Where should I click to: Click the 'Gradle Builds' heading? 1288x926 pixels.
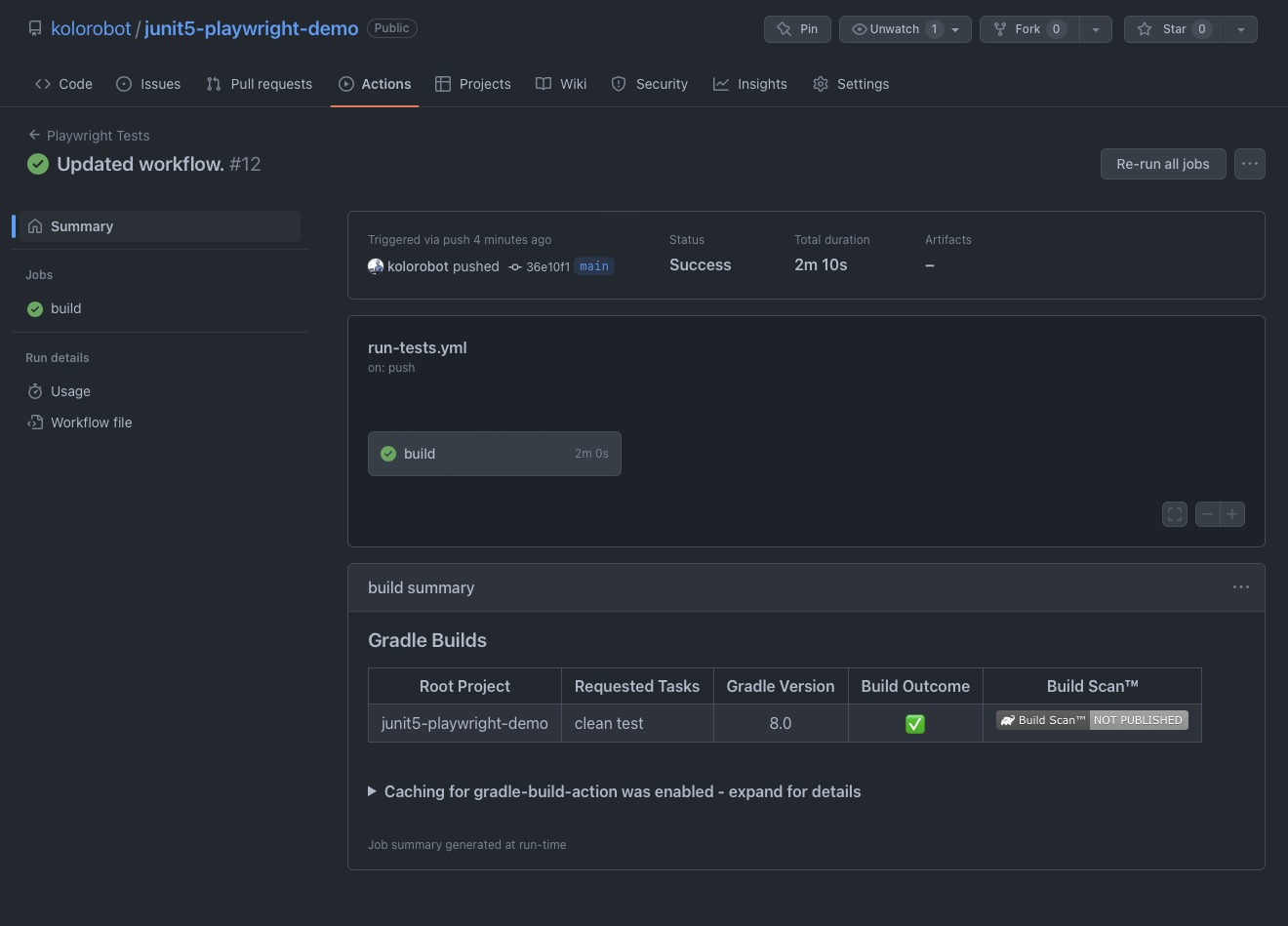coord(427,640)
